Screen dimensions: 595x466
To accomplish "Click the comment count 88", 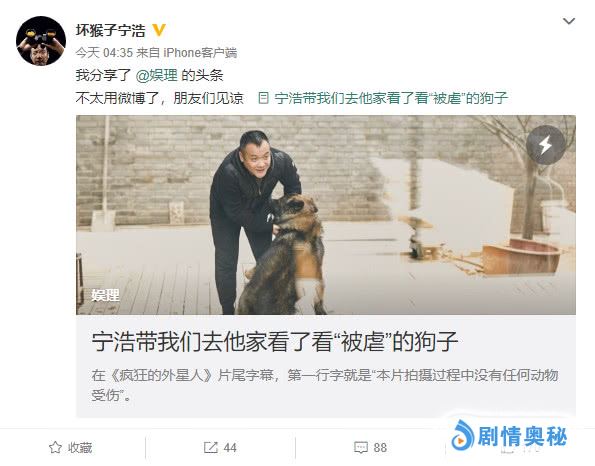I will coord(380,448).
